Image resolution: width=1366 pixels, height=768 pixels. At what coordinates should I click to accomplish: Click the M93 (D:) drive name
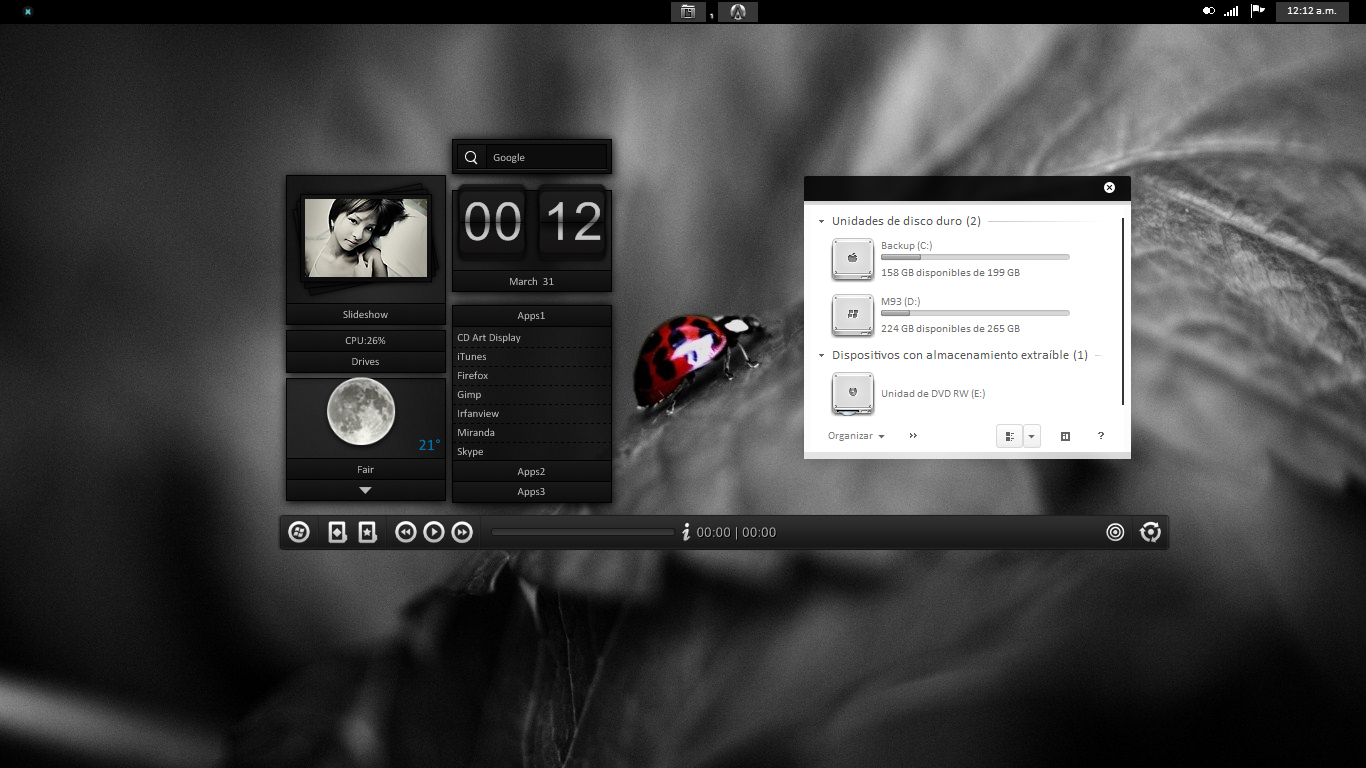point(900,301)
